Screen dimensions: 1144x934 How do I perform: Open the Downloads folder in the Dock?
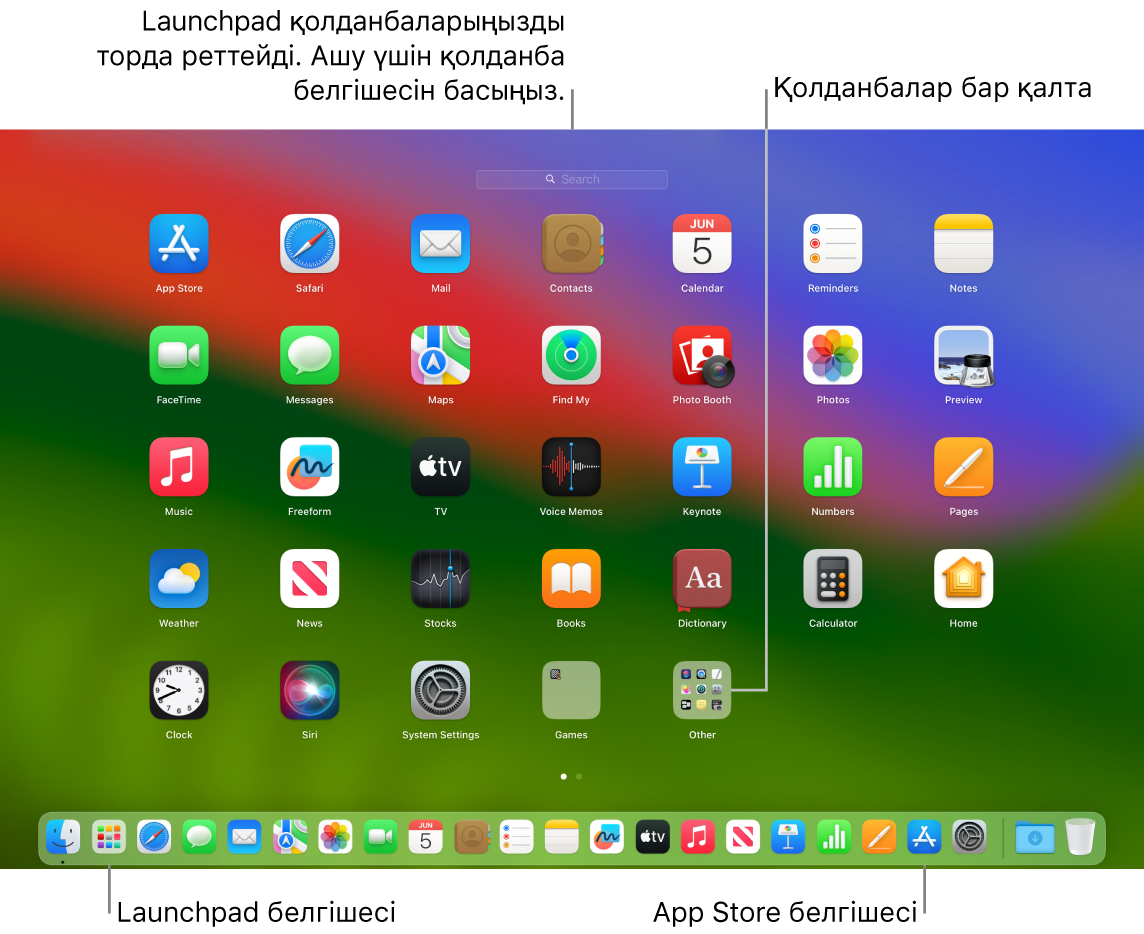click(x=1035, y=837)
